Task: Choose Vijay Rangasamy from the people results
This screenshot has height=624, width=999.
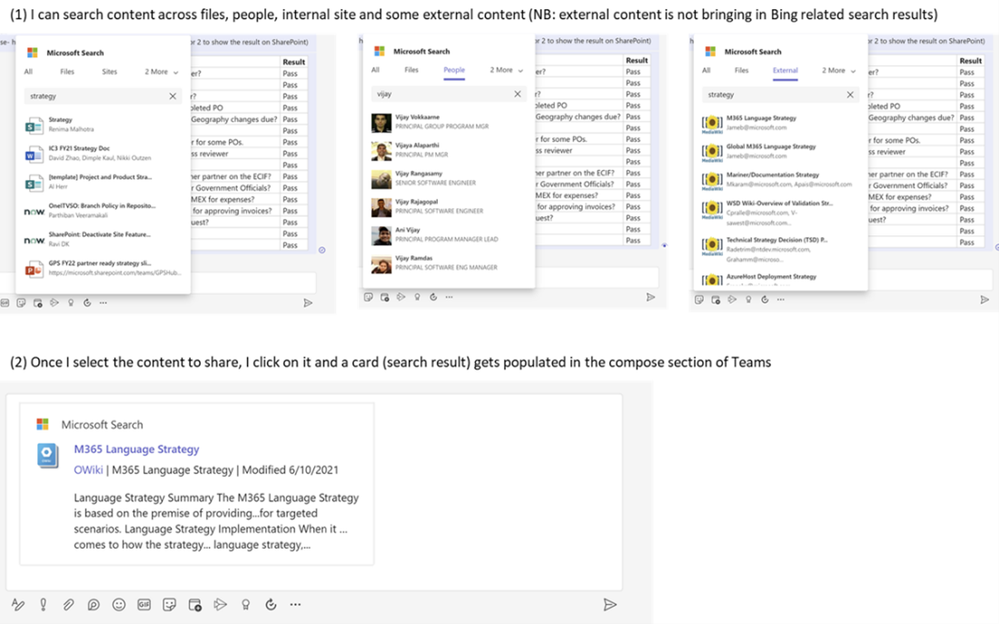Action: [x=449, y=178]
